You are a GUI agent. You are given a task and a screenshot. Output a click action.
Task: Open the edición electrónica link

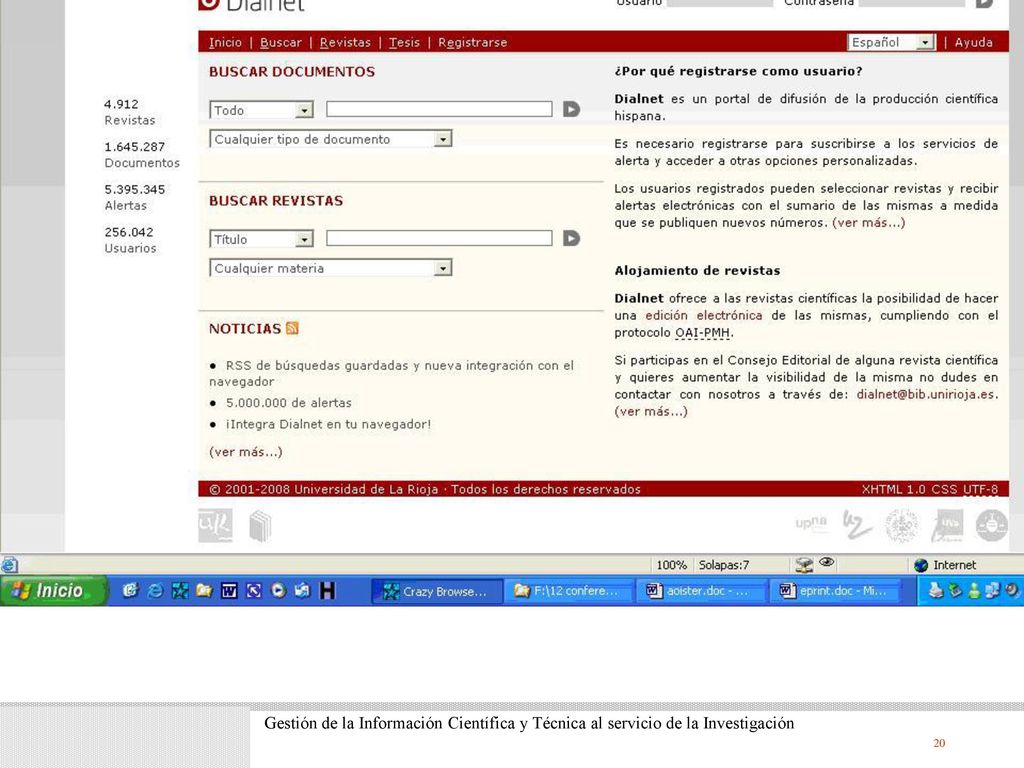point(703,315)
